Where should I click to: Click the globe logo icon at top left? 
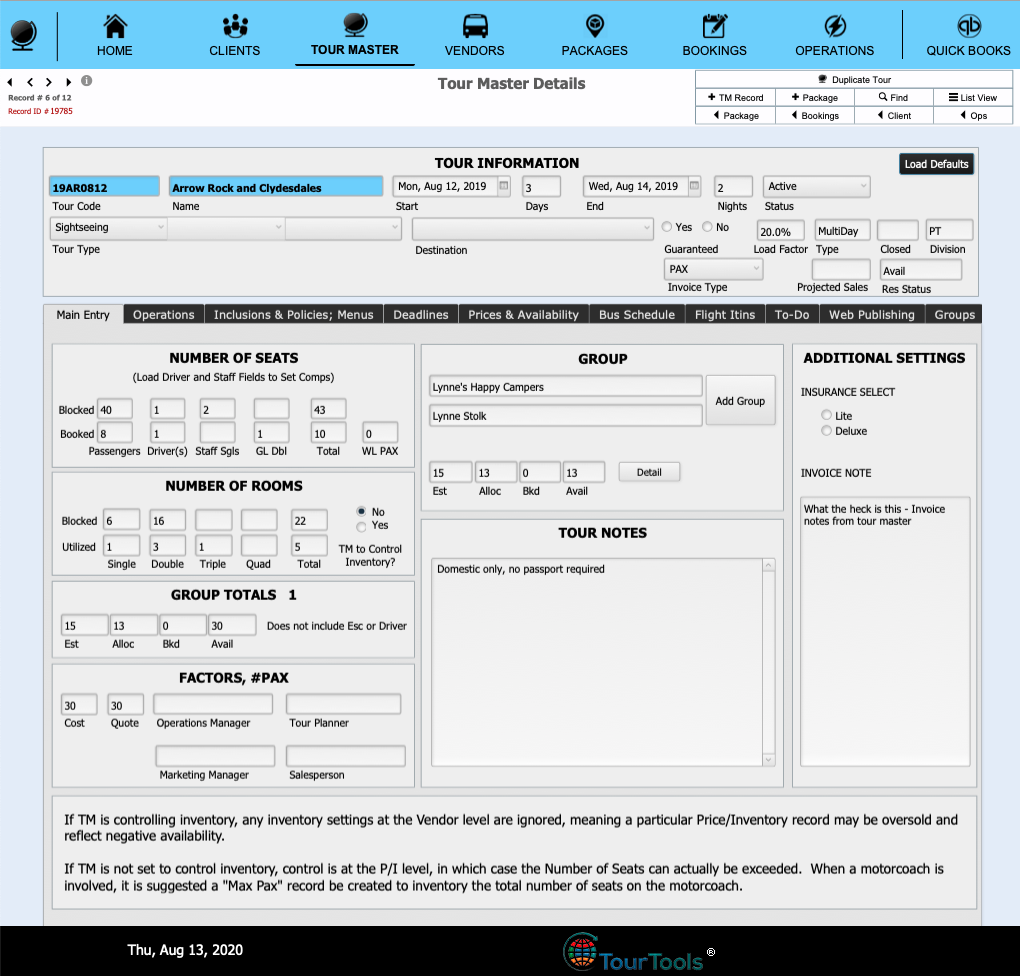pos(24,34)
